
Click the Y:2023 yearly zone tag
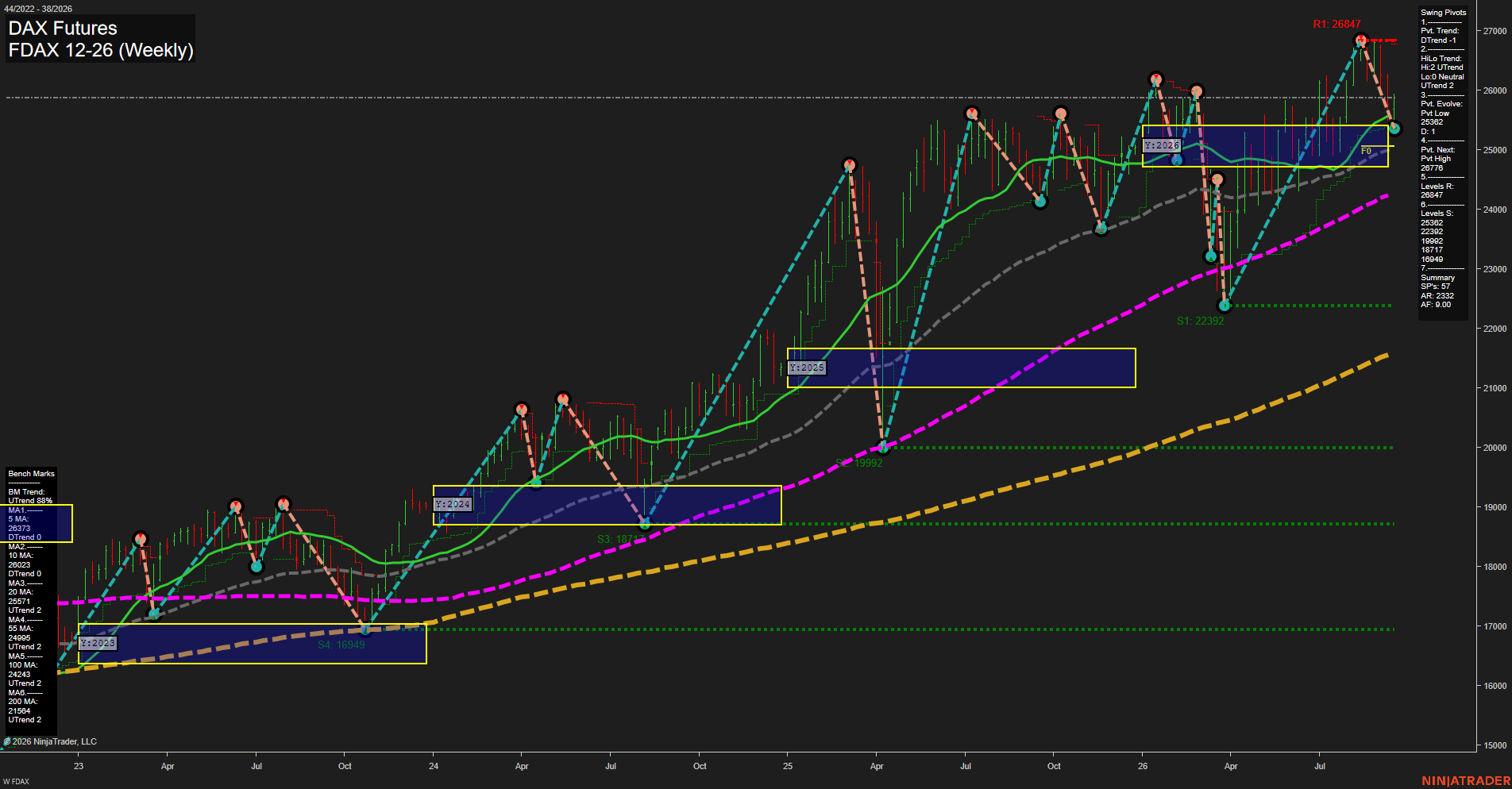click(x=98, y=643)
